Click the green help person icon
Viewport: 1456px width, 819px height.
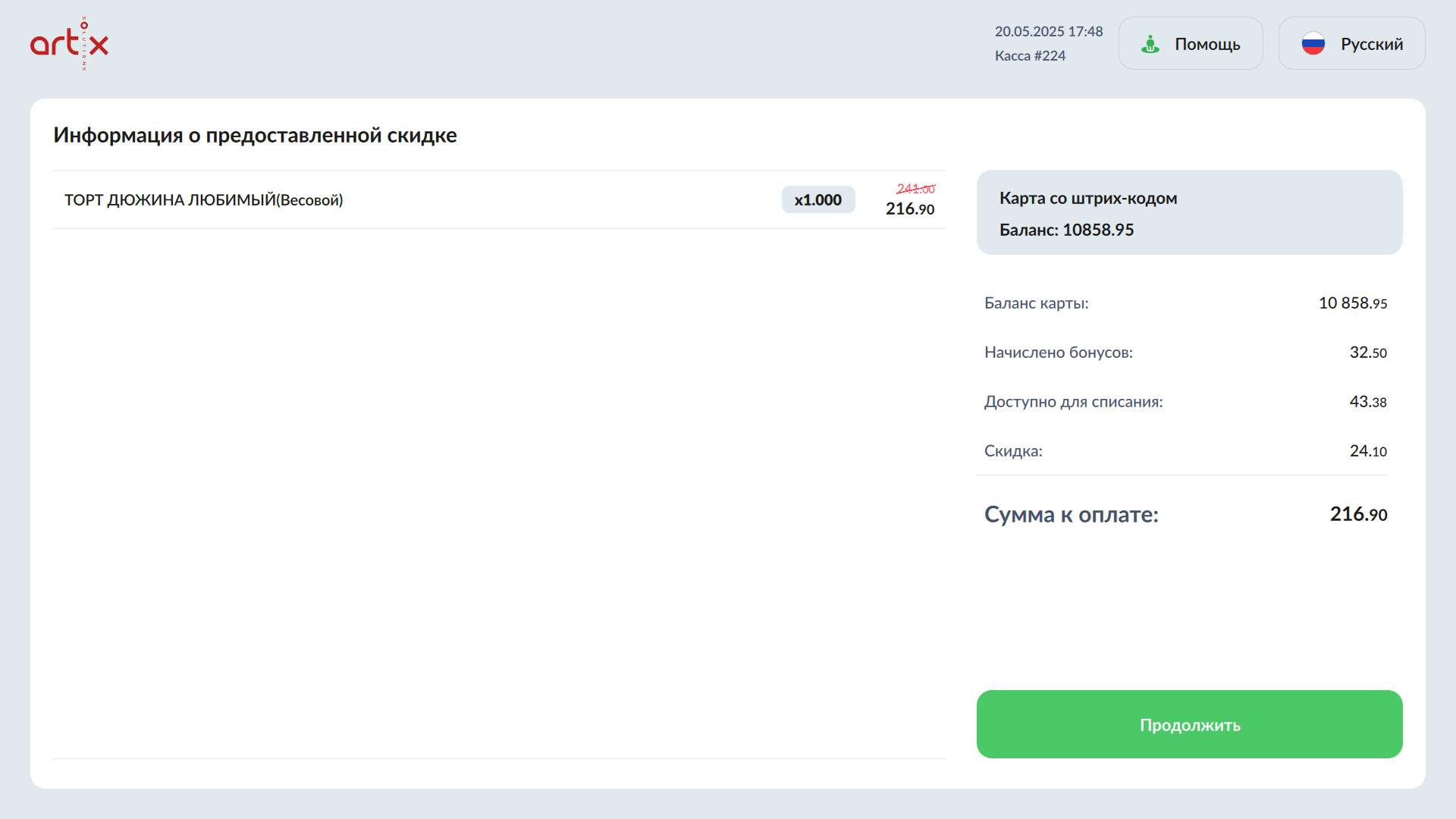(1150, 44)
